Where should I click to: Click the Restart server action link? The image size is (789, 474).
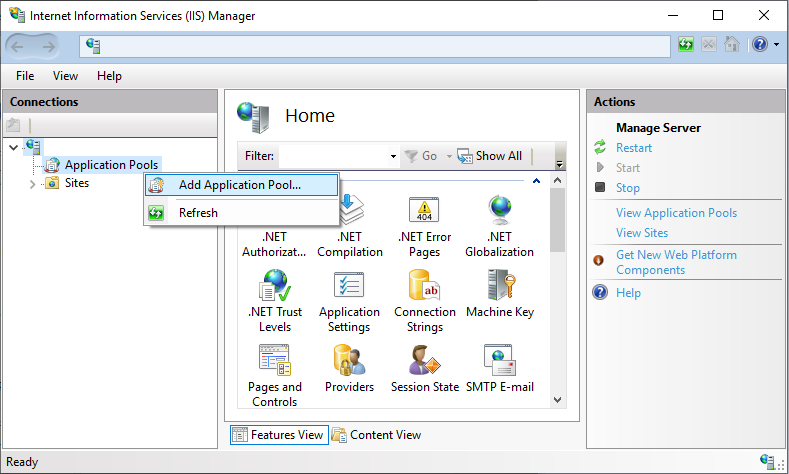click(634, 148)
